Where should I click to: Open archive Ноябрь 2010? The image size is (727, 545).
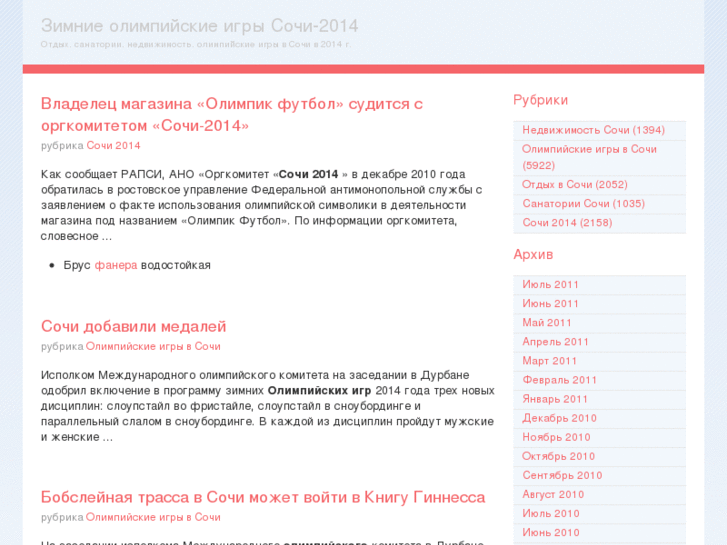click(x=556, y=437)
